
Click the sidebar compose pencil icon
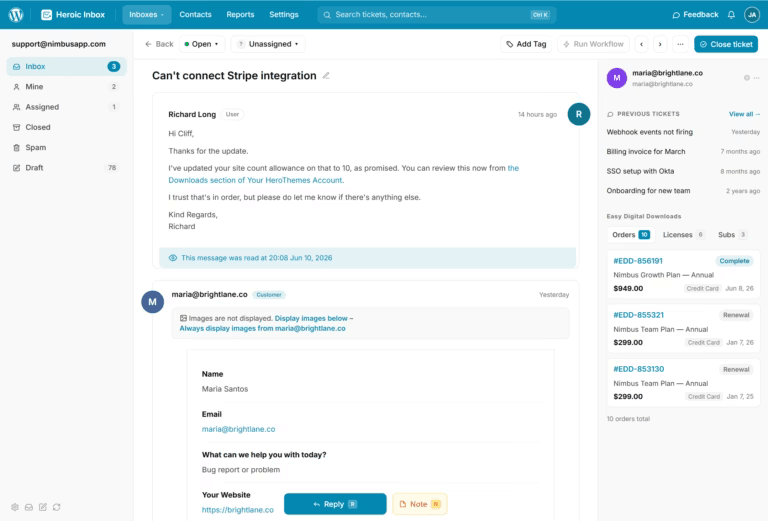[x=43, y=507]
